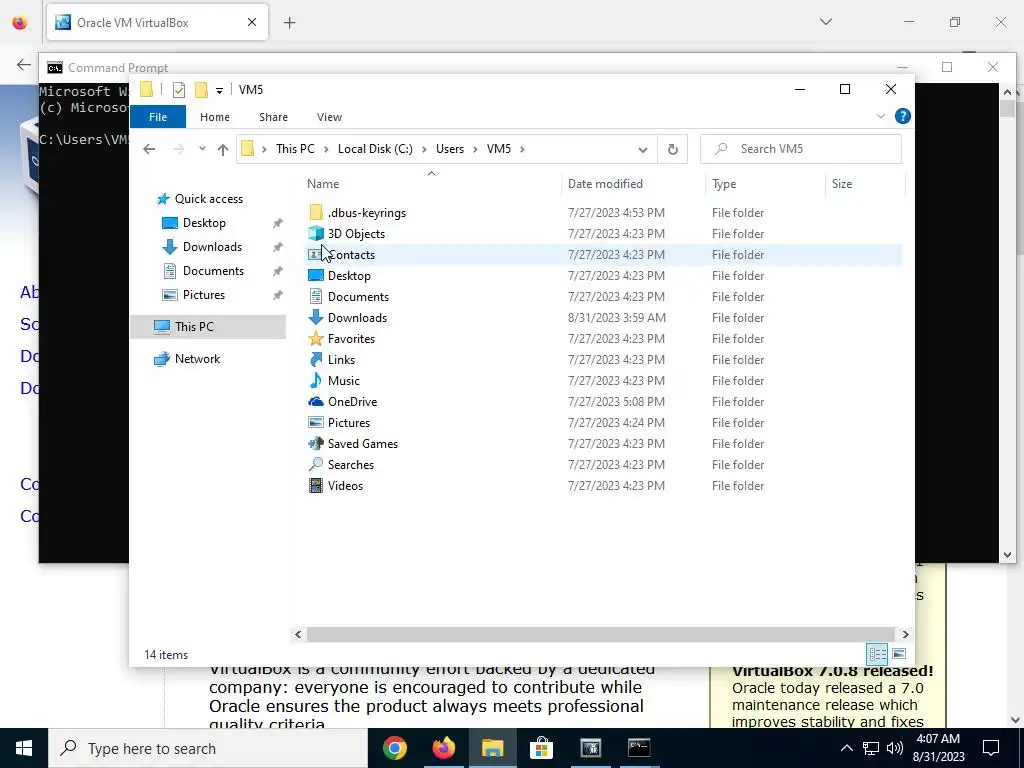Select the OneDrive cloud icon
This screenshot has width=1024, height=768.
(x=316, y=402)
